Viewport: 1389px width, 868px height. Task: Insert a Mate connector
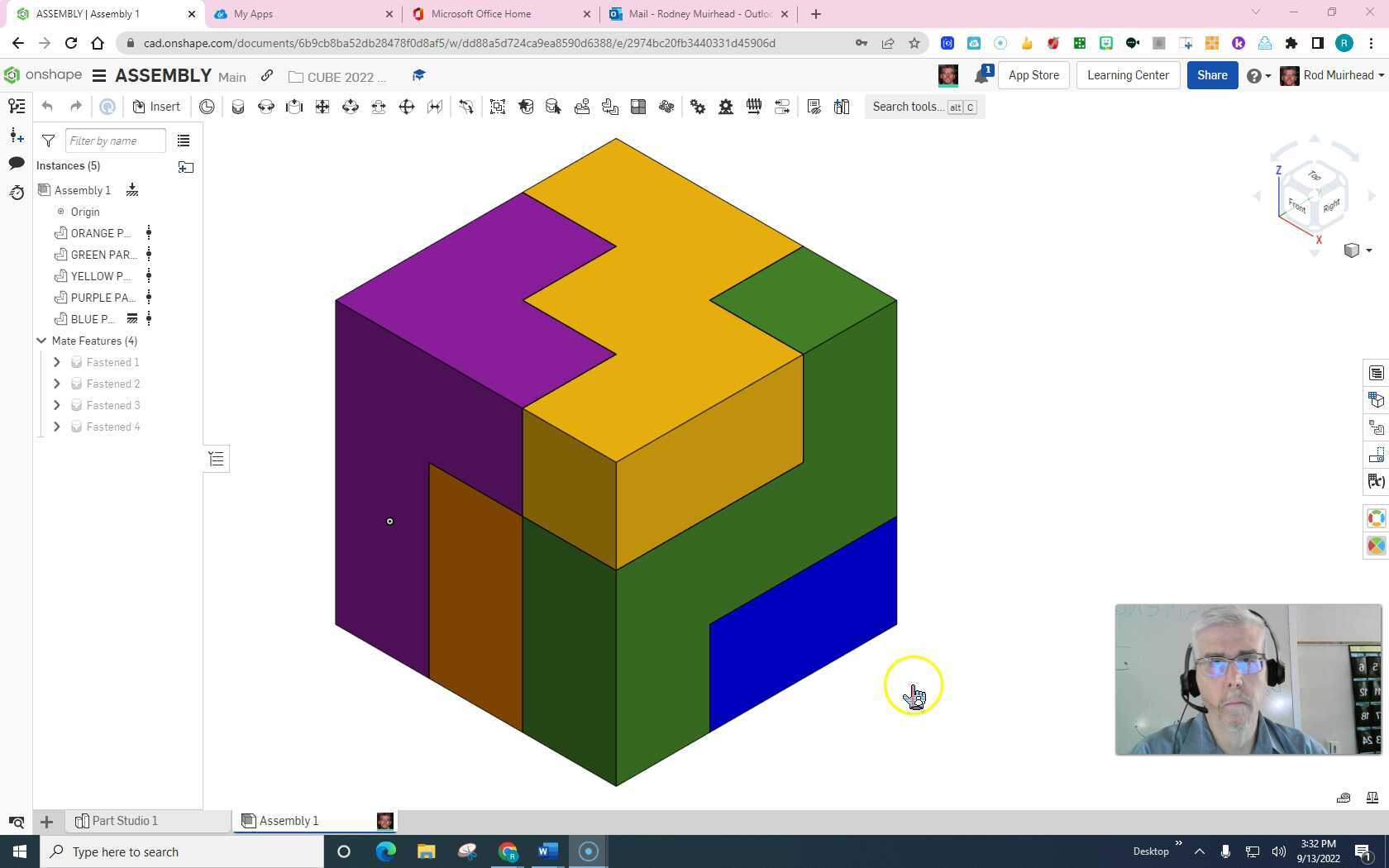527,106
